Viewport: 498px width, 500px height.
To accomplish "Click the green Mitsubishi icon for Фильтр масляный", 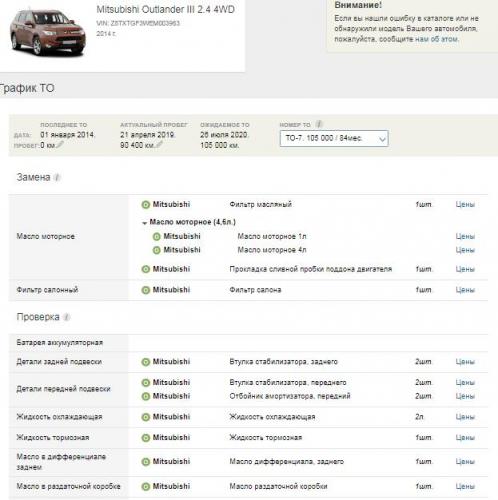I will pos(146,205).
